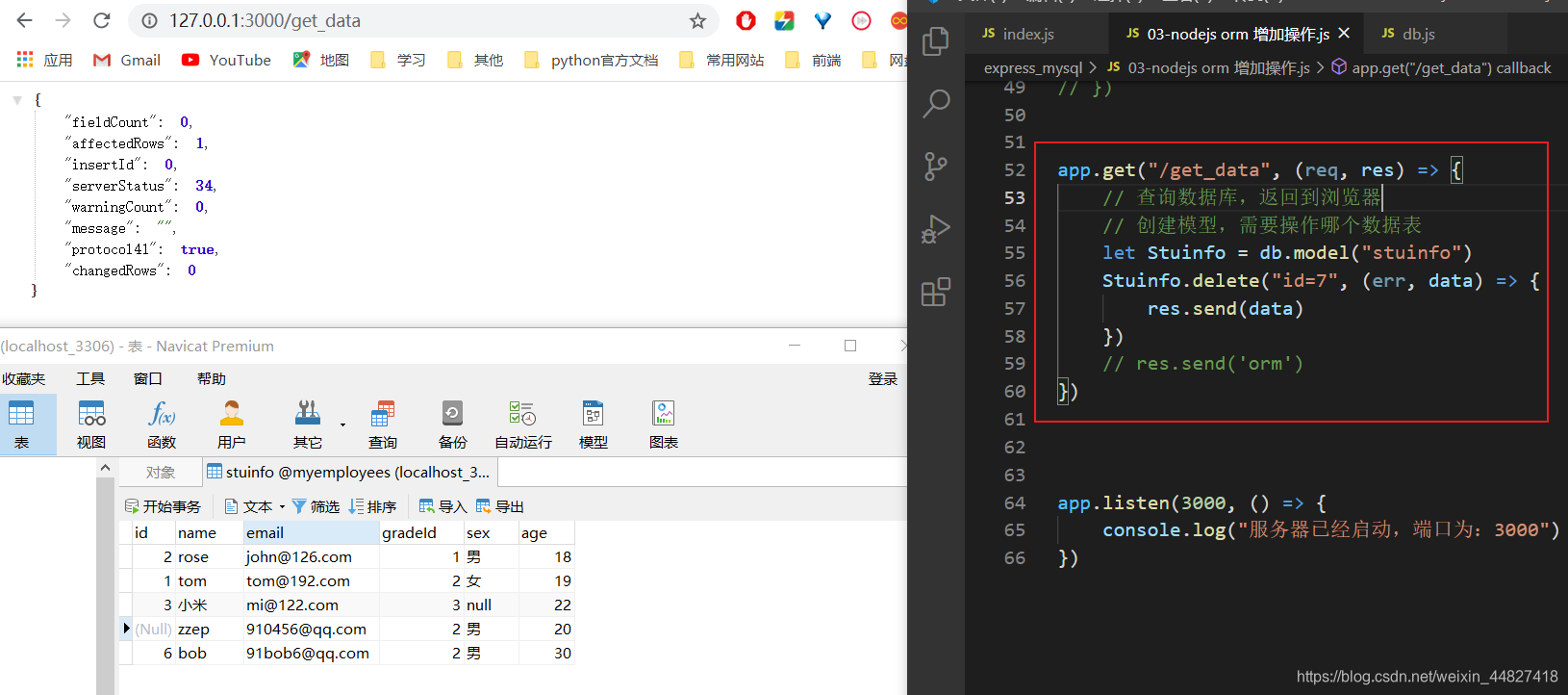Click express_mysql in the breadcrumb
Screen dimensions: 1568x695
pyautogui.click(x=1033, y=67)
